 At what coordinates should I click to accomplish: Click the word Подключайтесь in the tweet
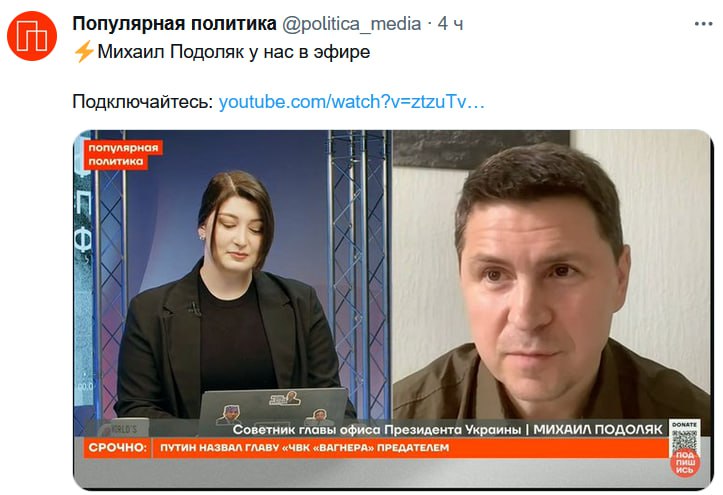(142, 101)
